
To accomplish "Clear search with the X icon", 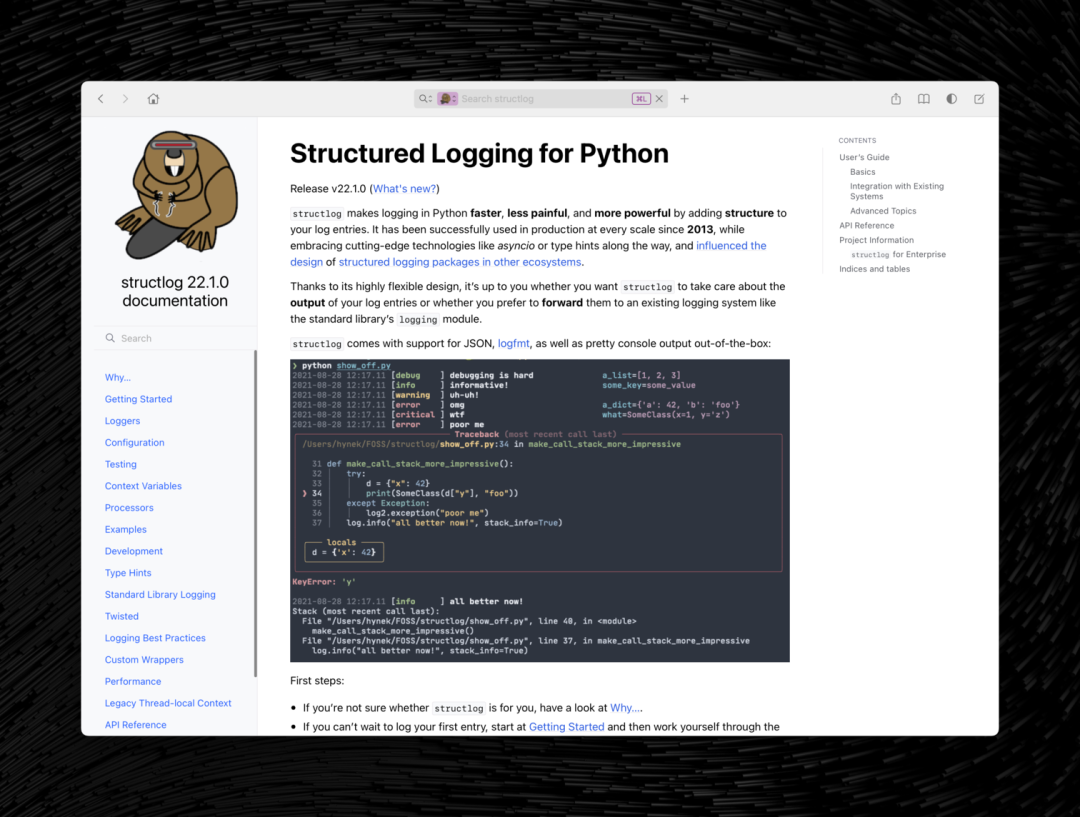I will point(659,99).
